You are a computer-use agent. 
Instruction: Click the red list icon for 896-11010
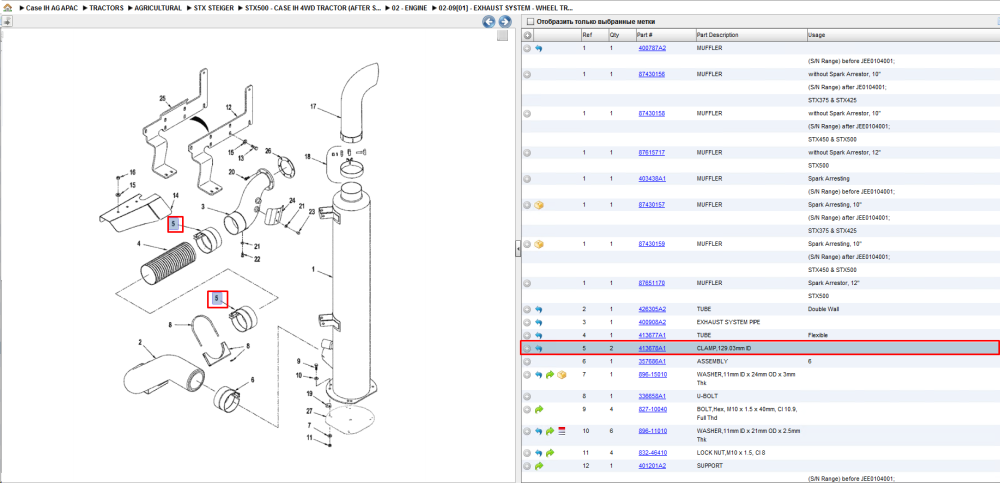coord(562,431)
